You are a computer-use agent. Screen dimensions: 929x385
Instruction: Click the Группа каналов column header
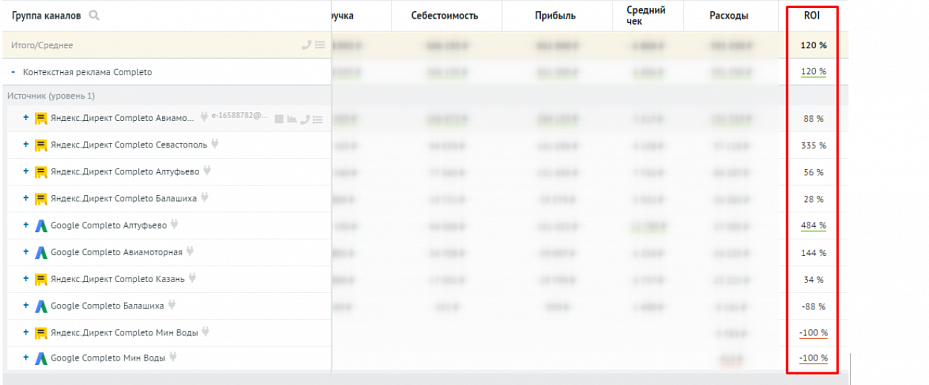point(46,16)
